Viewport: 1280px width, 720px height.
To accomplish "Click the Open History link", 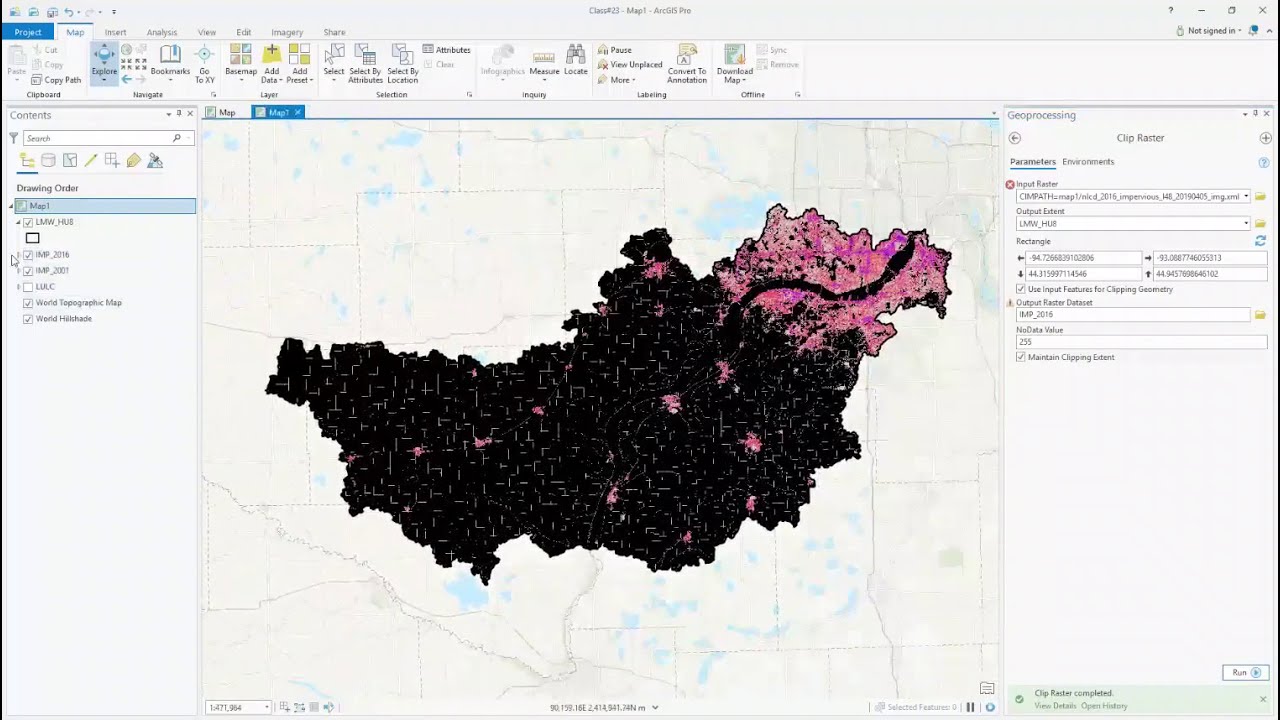I will point(1105,706).
